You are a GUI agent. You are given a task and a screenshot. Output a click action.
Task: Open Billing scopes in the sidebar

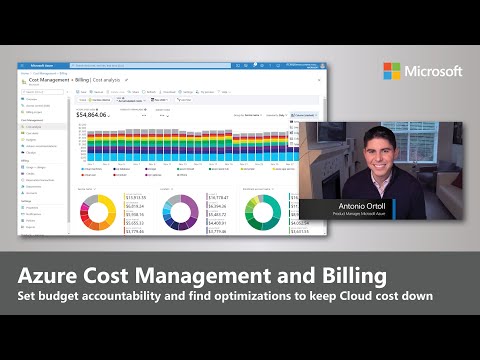pos(31,112)
